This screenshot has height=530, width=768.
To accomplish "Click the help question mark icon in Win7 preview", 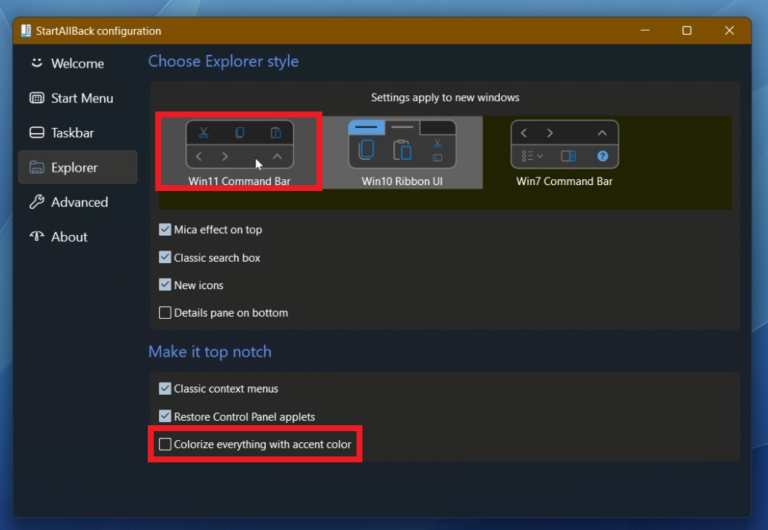I will [x=602, y=156].
